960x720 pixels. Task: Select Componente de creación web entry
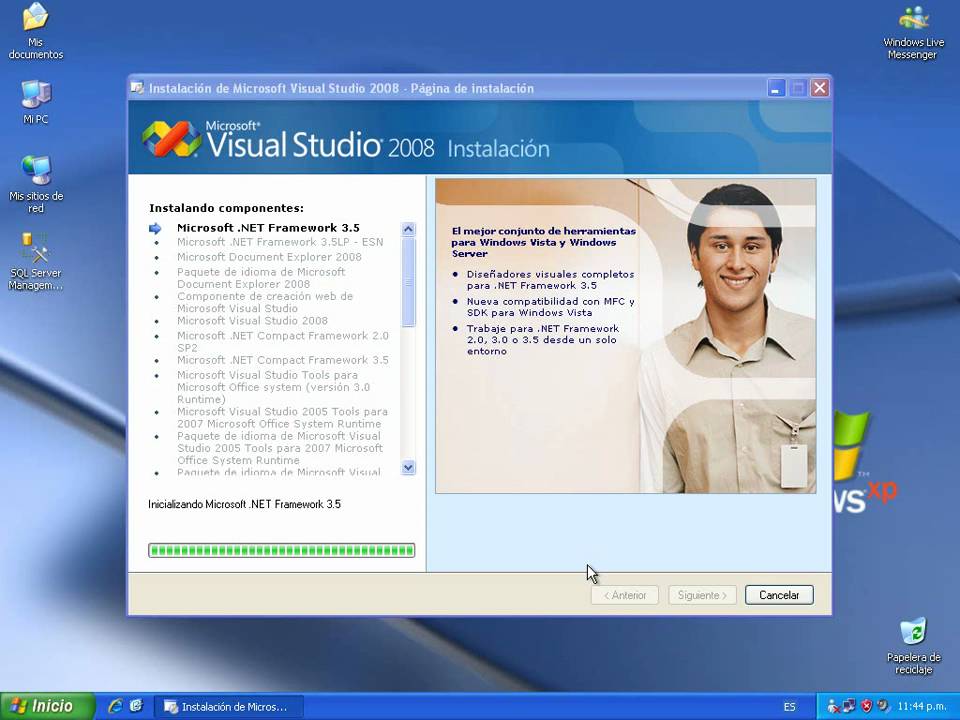(x=265, y=302)
